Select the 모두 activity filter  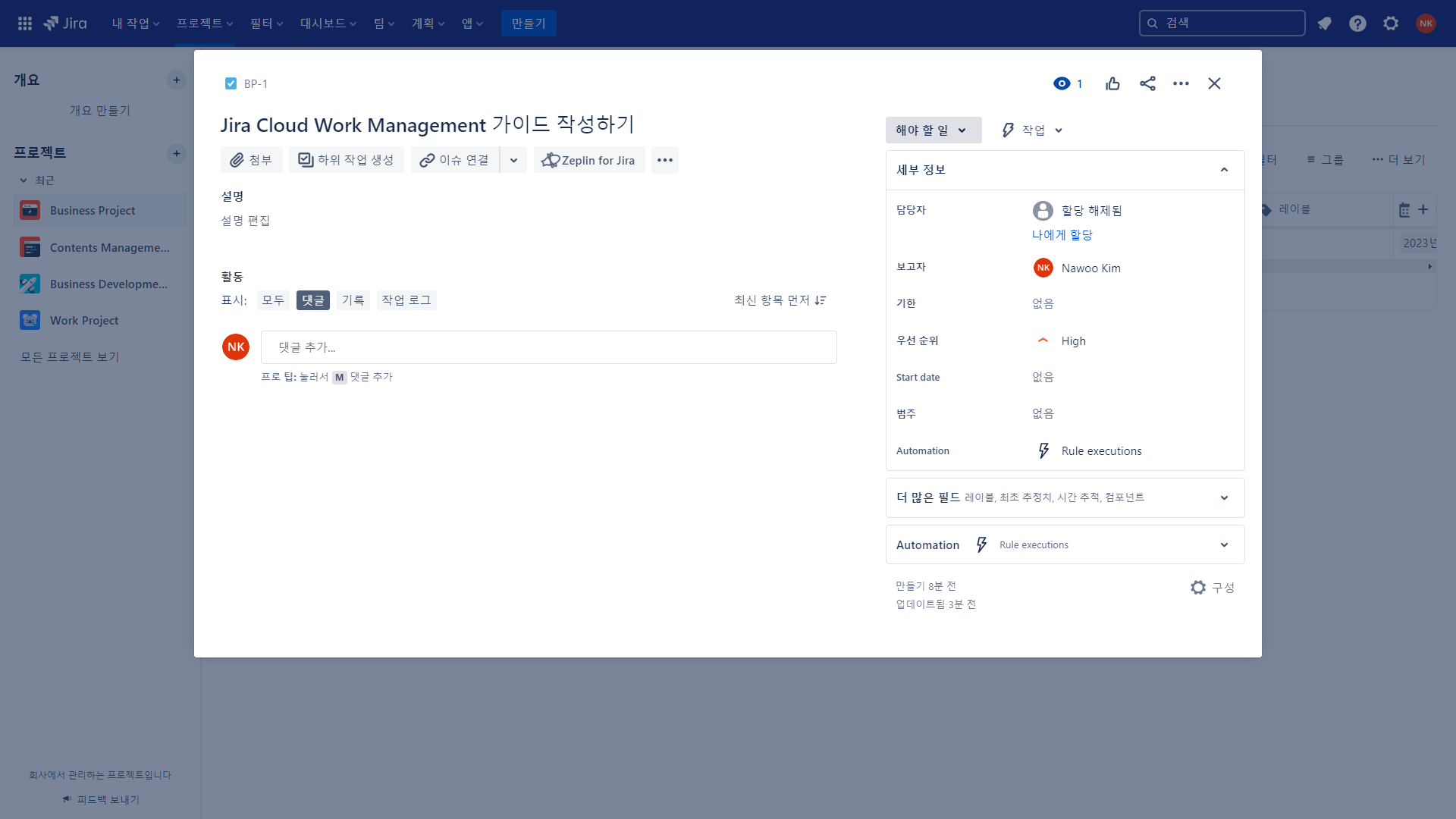pos(273,300)
